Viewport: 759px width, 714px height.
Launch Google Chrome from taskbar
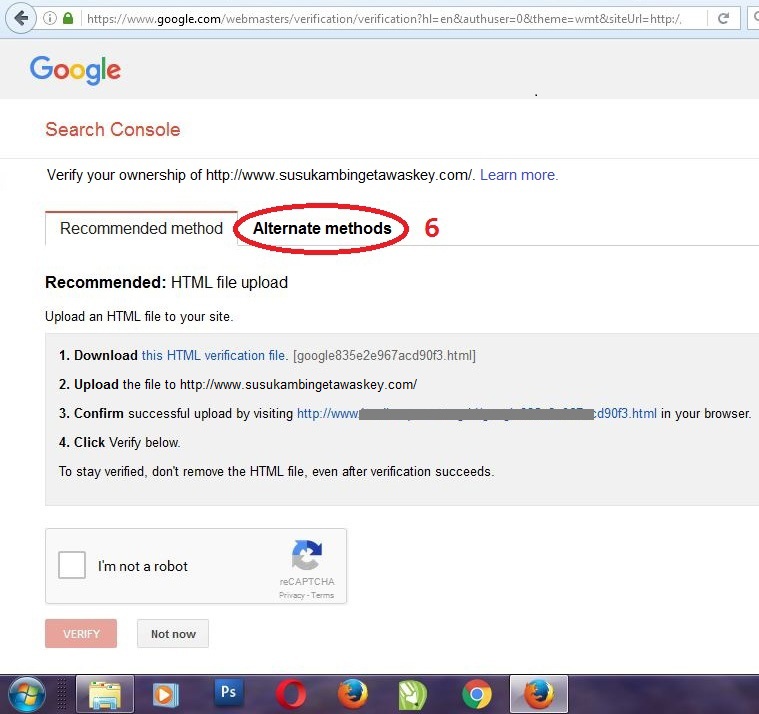point(477,695)
